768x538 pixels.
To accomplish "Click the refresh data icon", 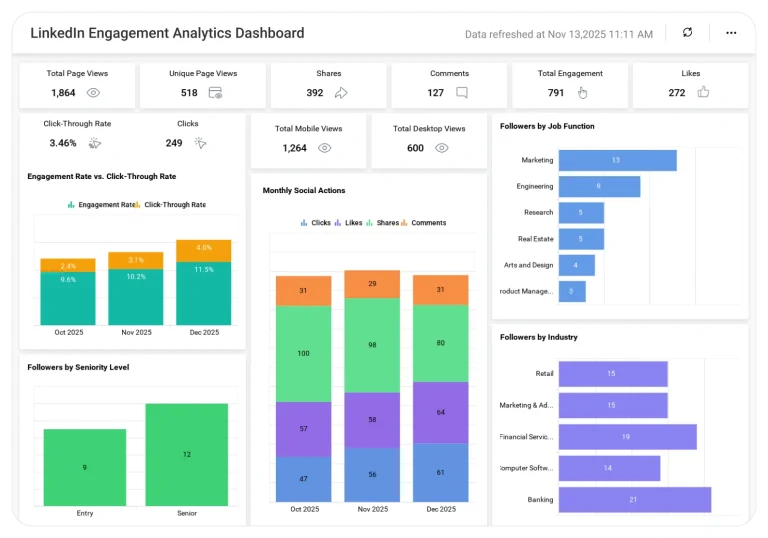I will click(687, 32).
